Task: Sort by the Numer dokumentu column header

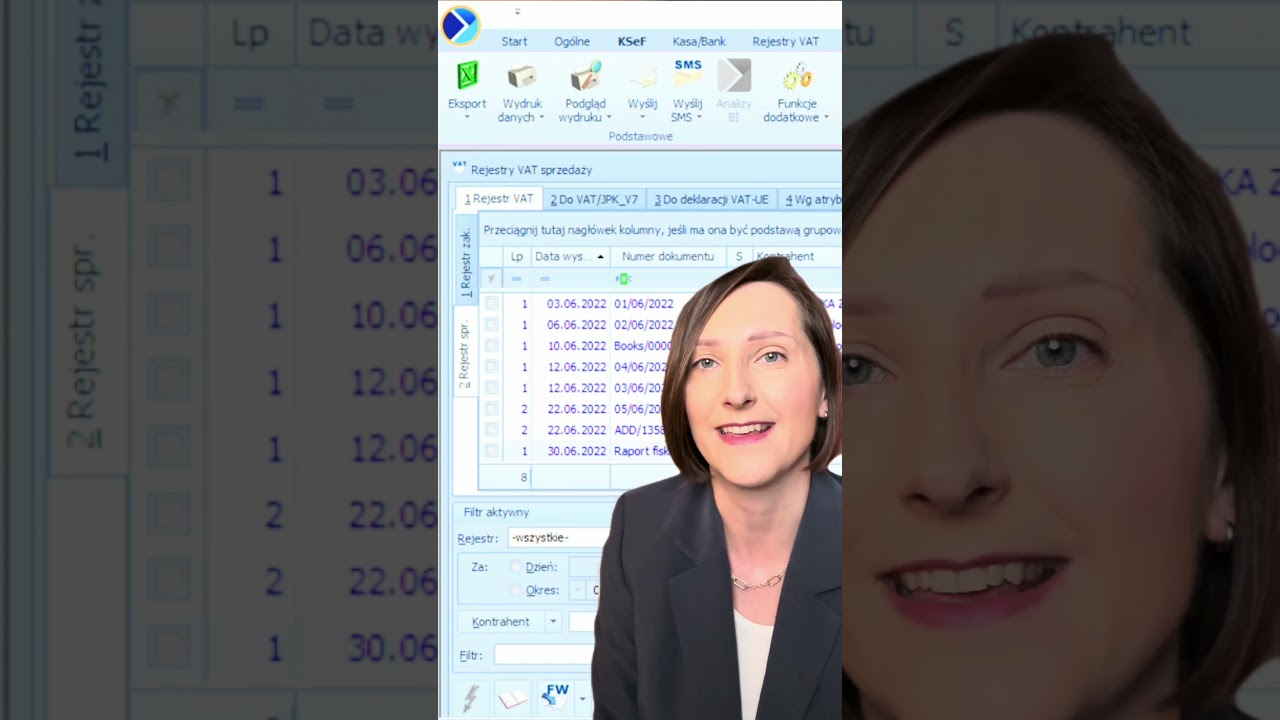Action: pos(668,257)
